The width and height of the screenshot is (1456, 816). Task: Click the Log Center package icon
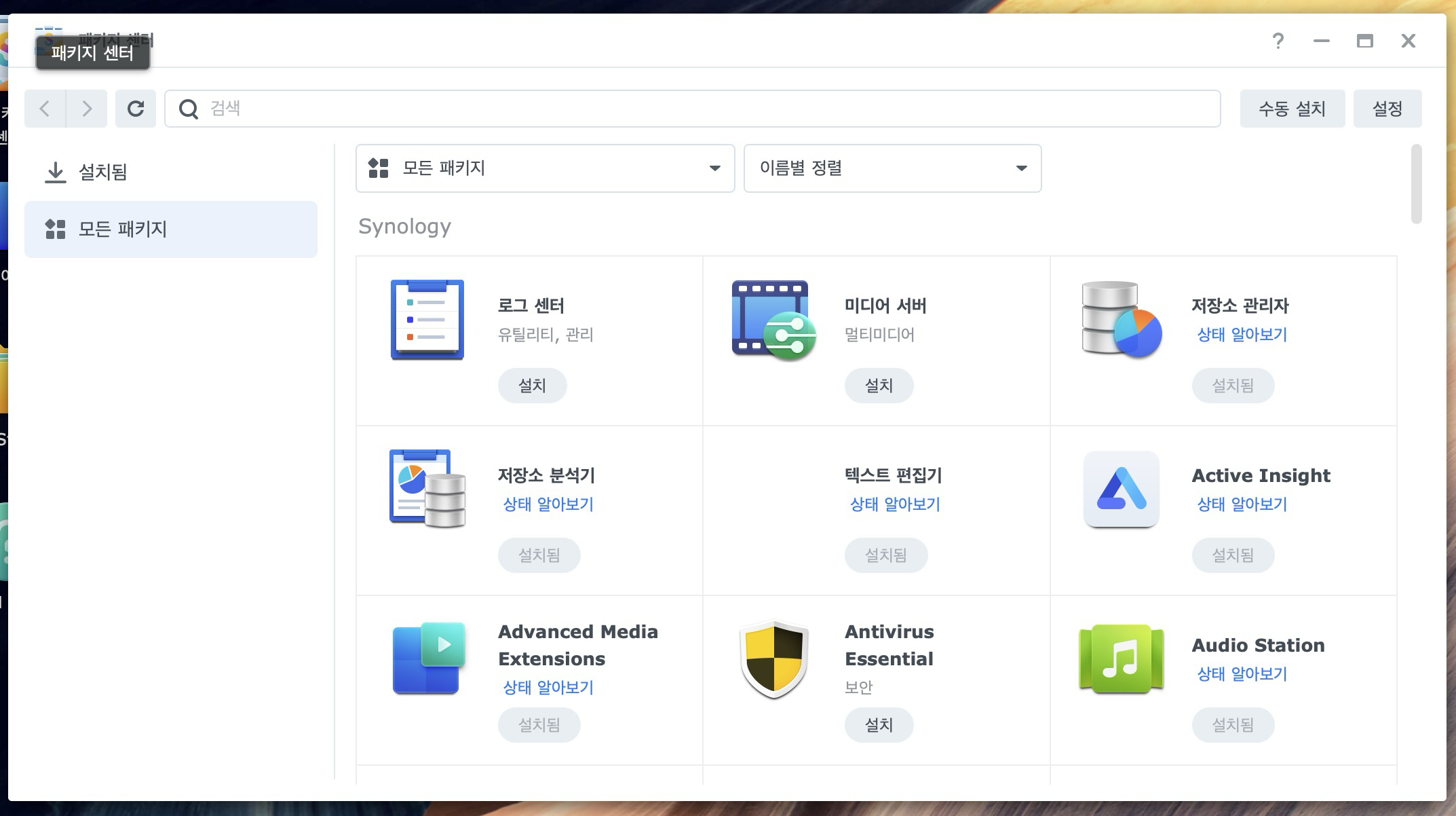(x=427, y=320)
